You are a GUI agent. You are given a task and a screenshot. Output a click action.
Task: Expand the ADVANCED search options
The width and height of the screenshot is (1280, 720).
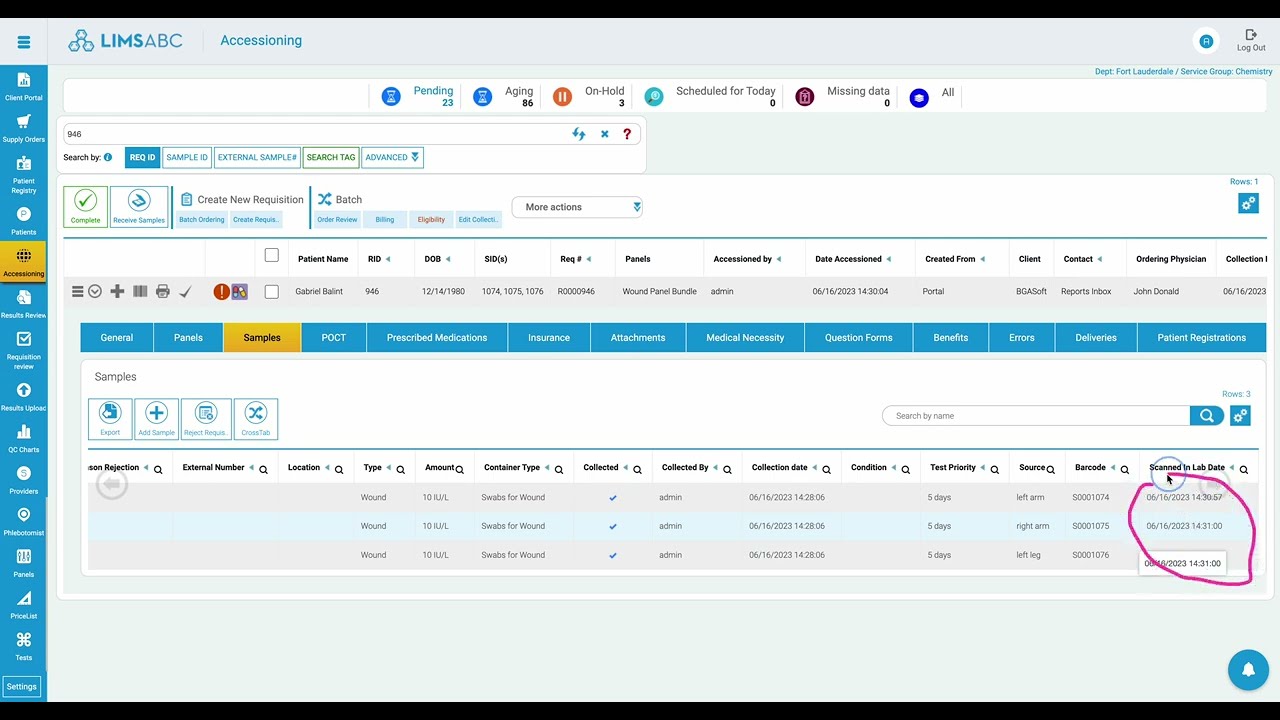tap(392, 157)
